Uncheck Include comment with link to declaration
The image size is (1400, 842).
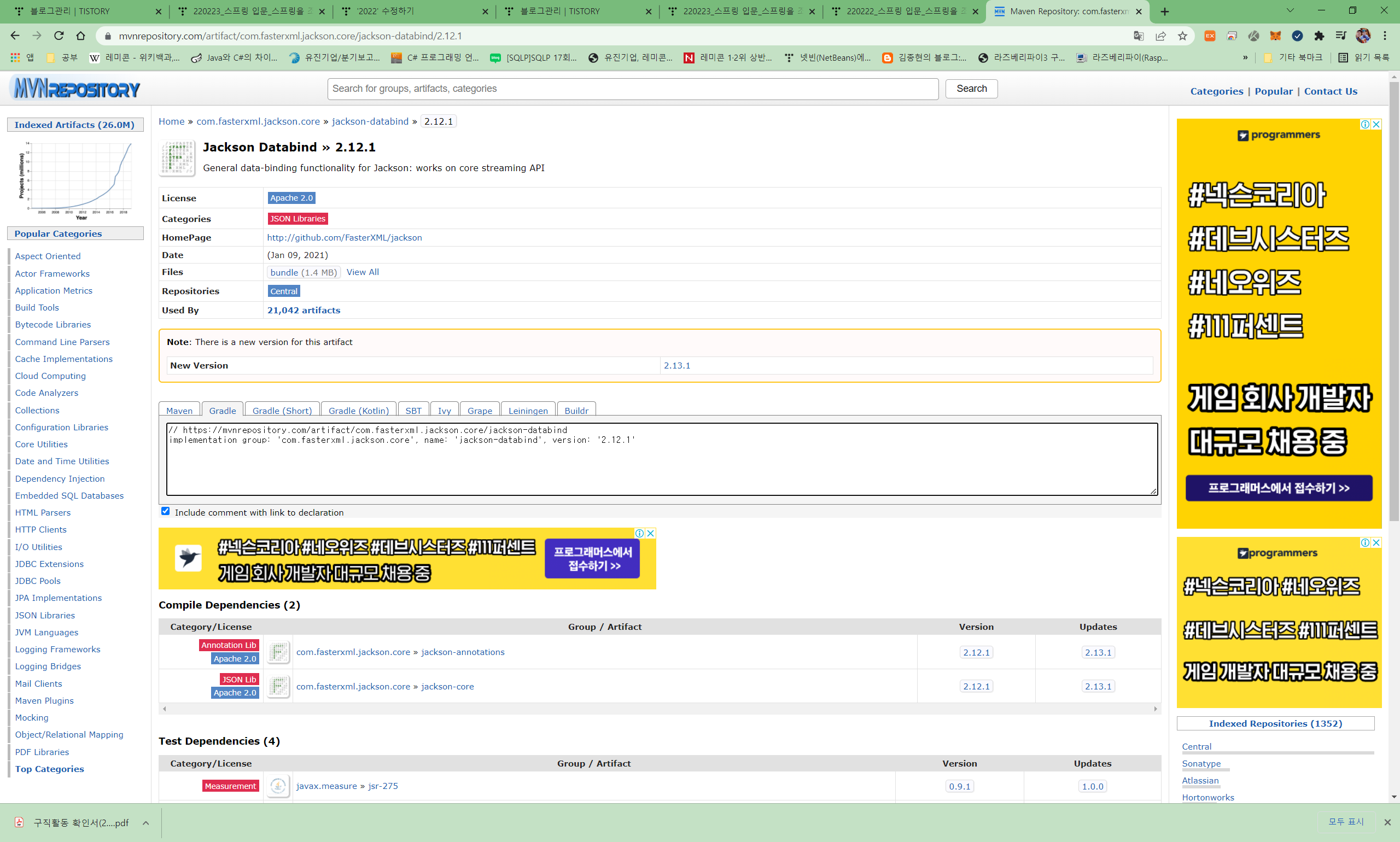166,511
